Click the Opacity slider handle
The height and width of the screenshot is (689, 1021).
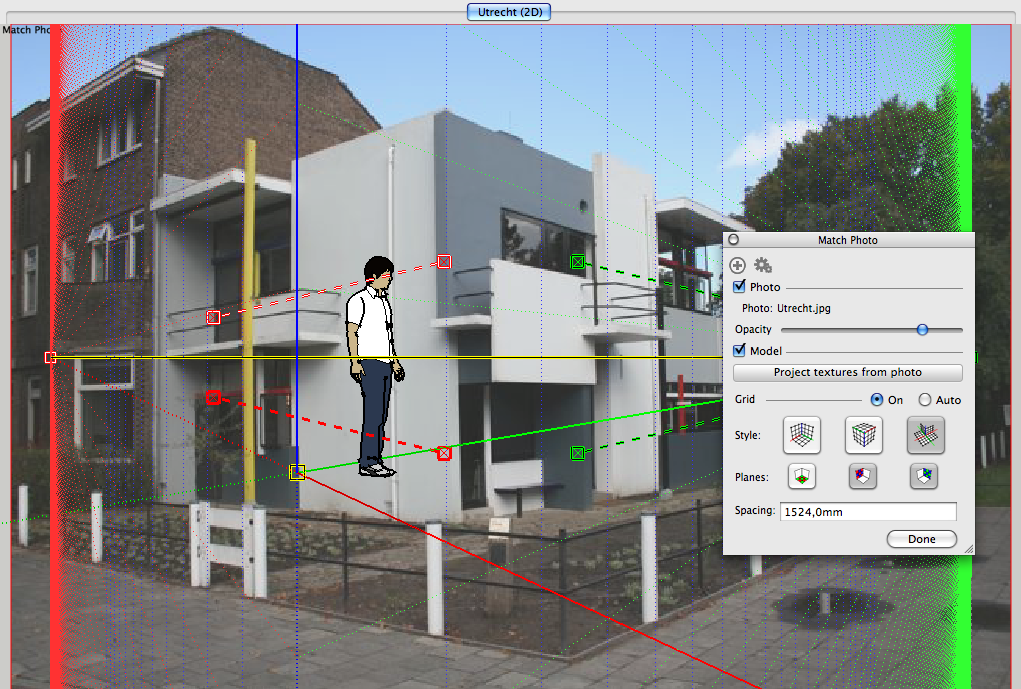pos(922,329)
